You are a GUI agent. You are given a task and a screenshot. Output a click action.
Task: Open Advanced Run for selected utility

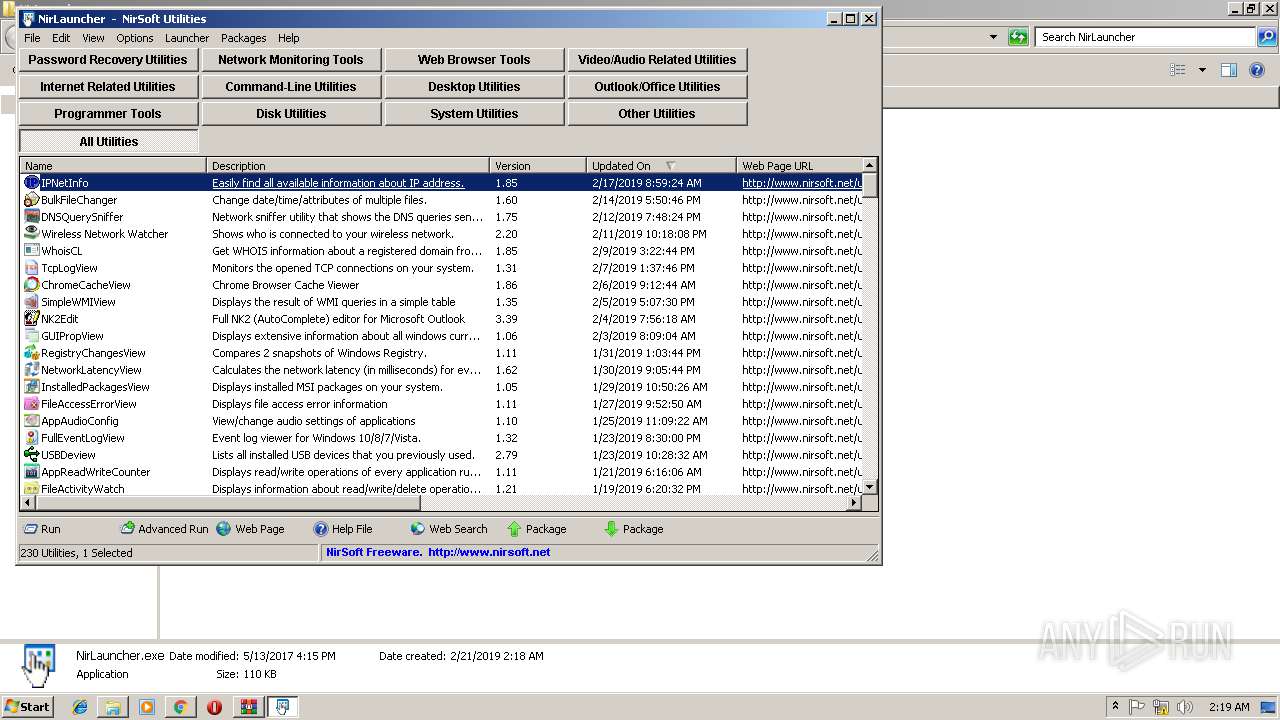click(165, 529)
